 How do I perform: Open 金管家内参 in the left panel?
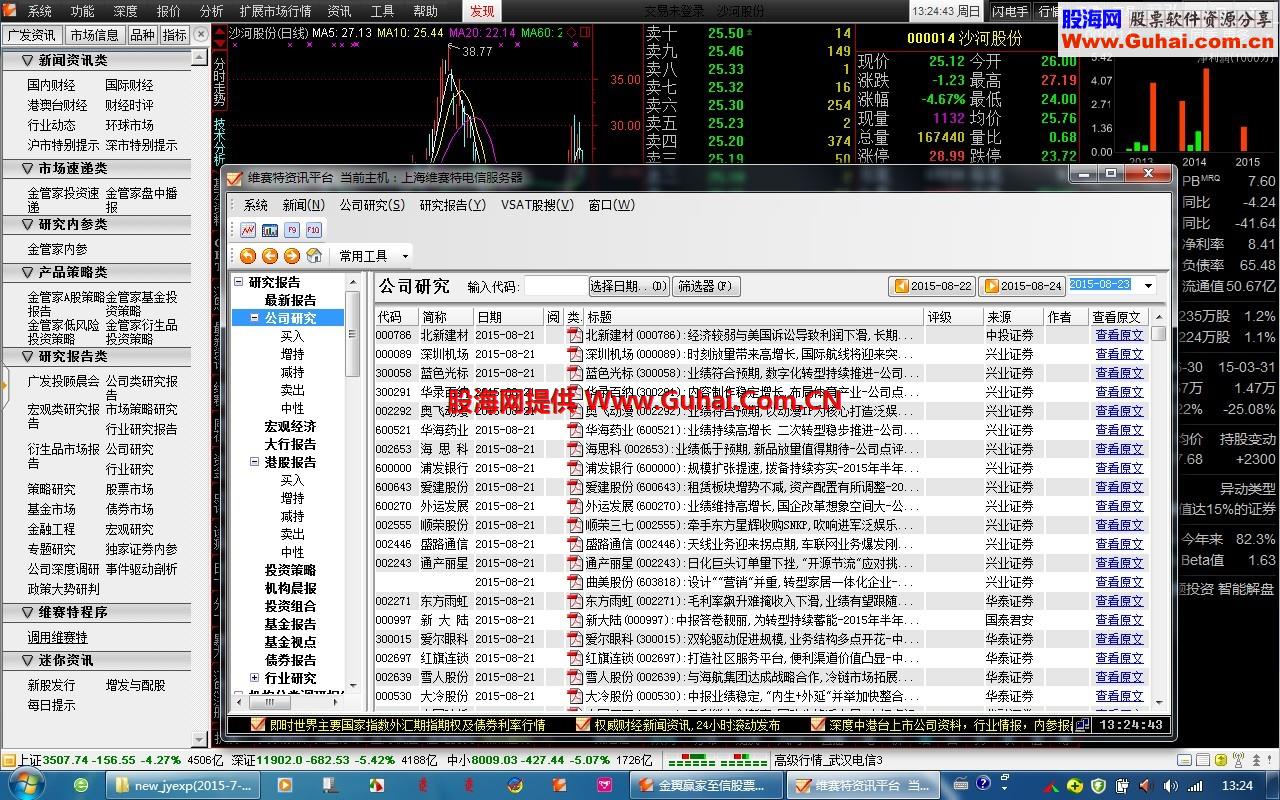(57, 249)
